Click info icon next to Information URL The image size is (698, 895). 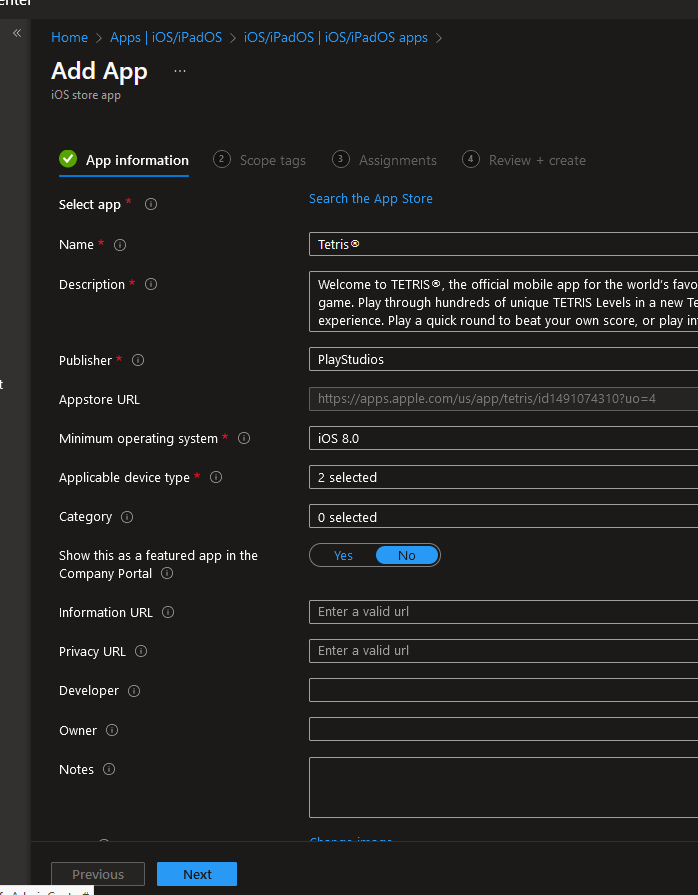tap(168, 612)
